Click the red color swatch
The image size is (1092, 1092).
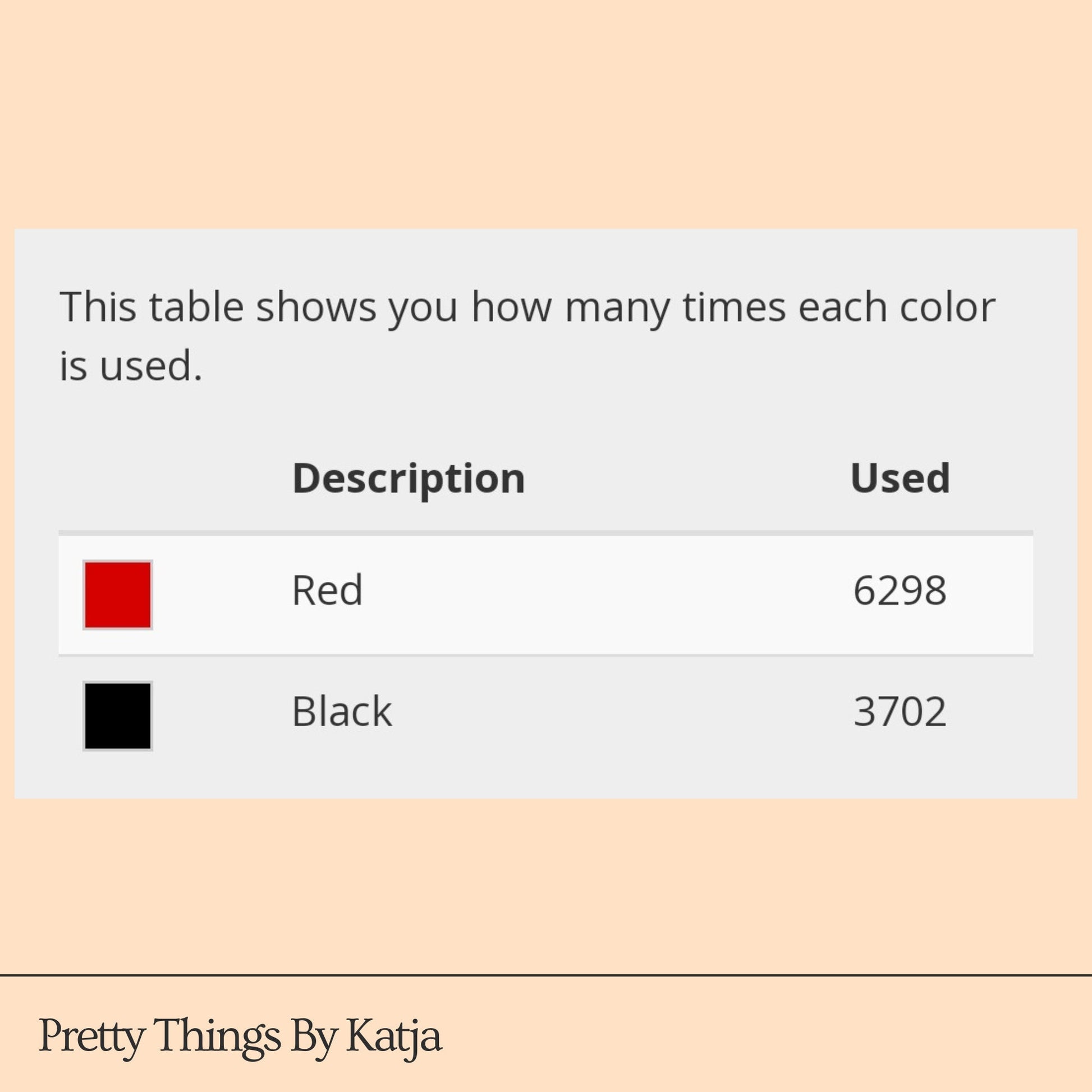pos(118,595)
